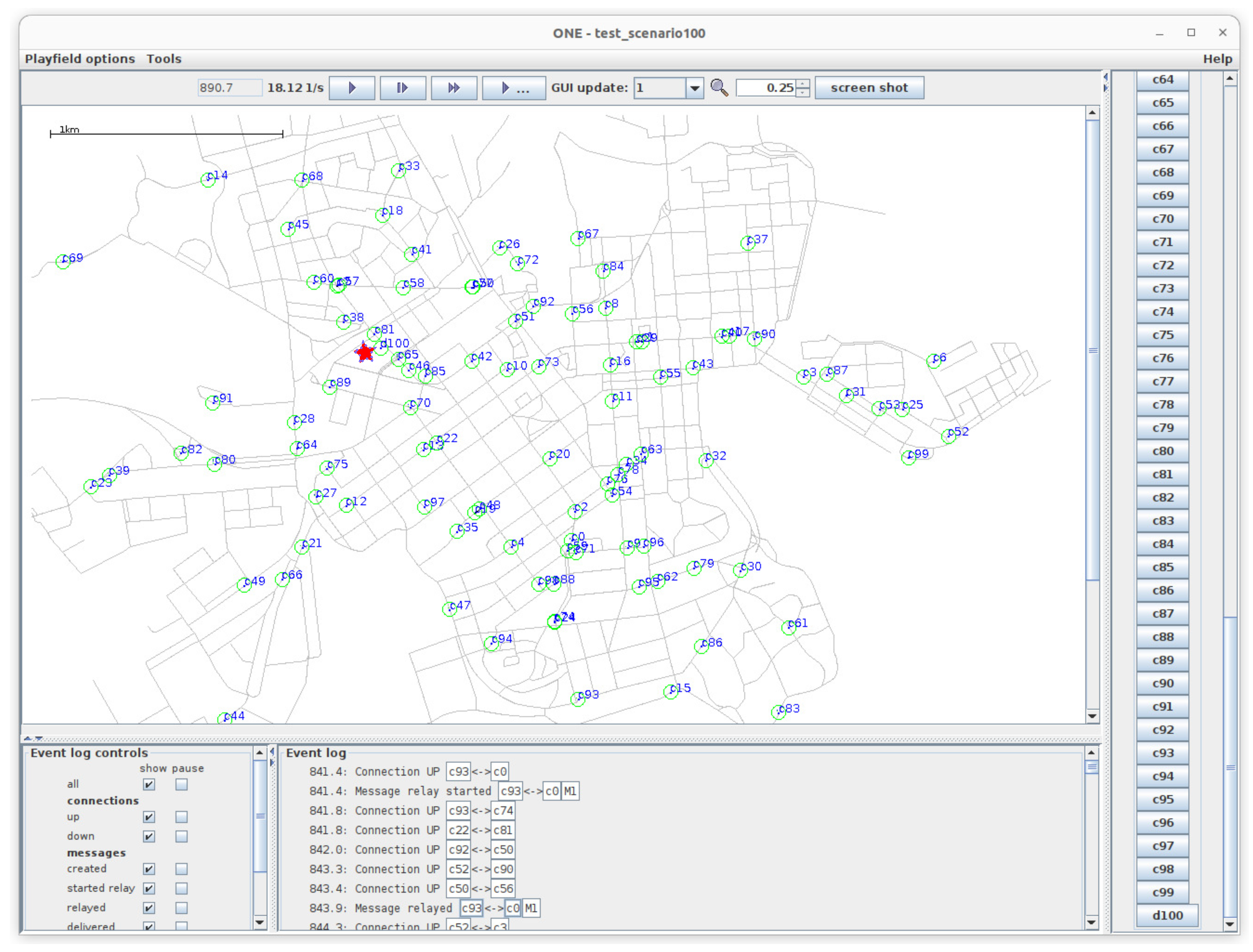Open the GUI update dropdown
Screen dimensions: 1253x952
point(694,88)
